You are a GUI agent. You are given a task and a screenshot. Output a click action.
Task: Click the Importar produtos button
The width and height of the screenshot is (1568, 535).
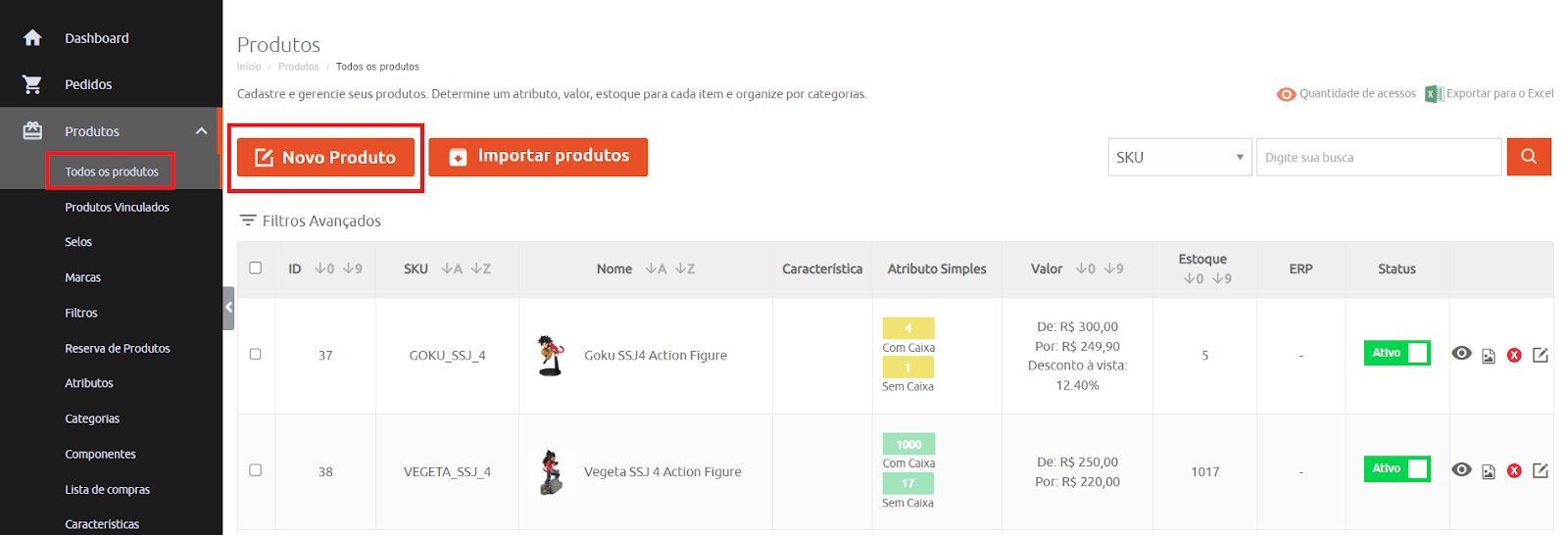pos(538,157)
